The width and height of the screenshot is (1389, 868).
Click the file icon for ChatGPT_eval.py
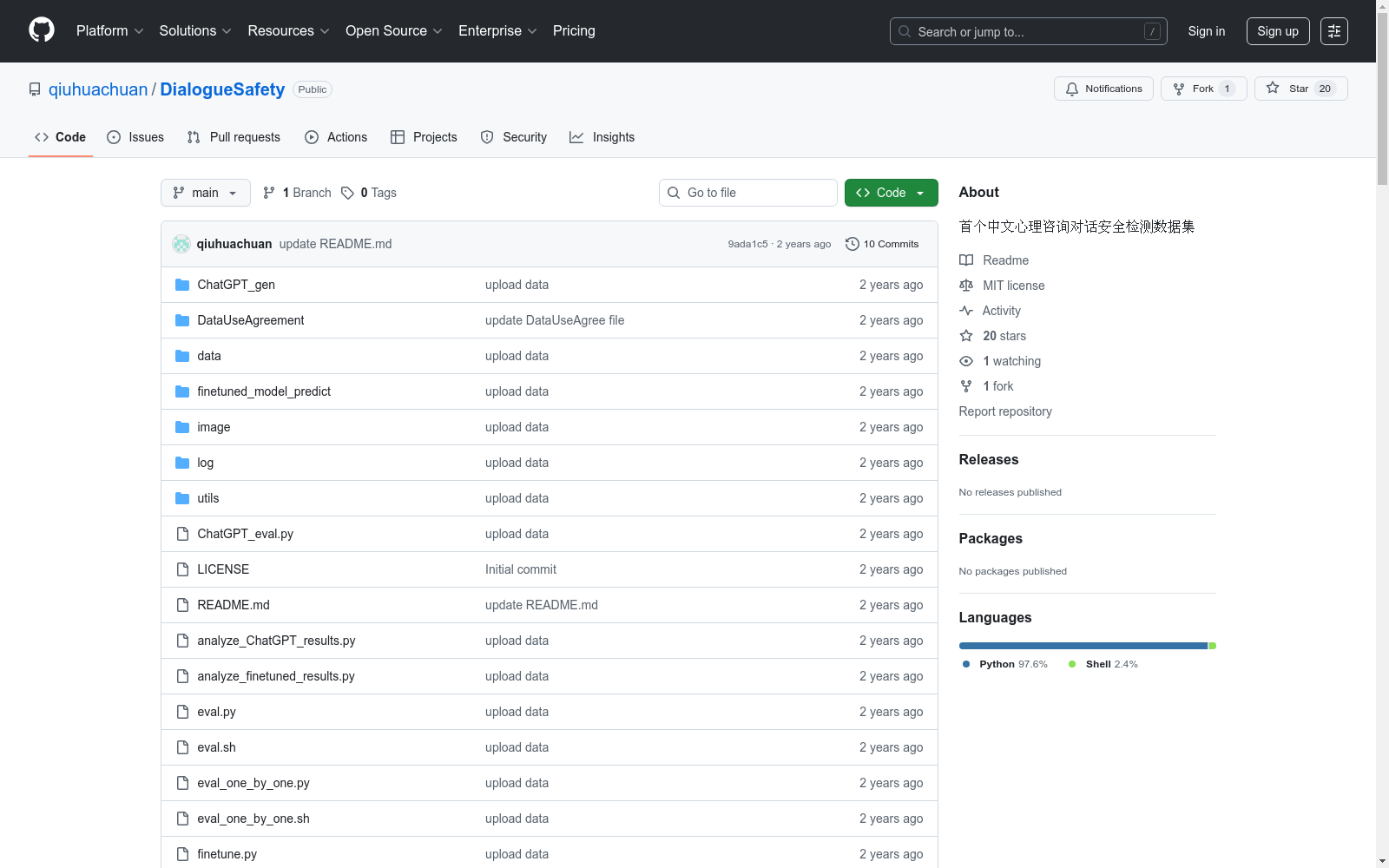point(182,534)
